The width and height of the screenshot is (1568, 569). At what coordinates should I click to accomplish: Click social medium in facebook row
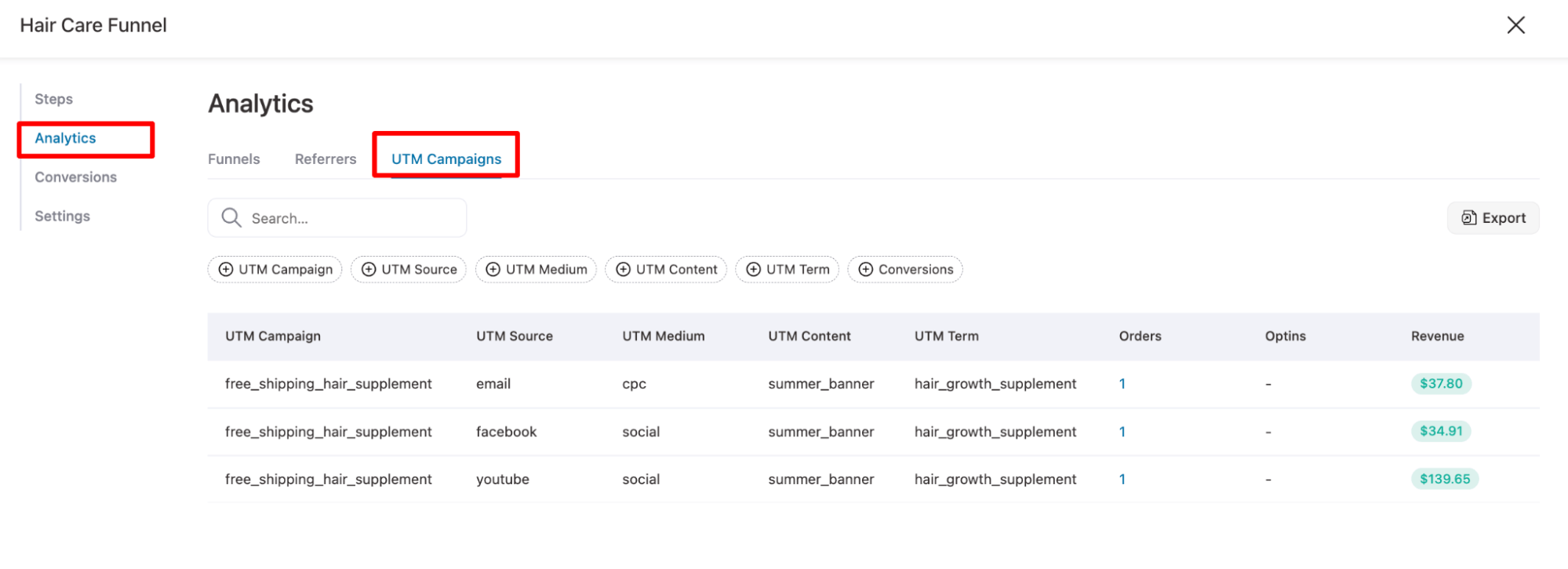(641, 432)
